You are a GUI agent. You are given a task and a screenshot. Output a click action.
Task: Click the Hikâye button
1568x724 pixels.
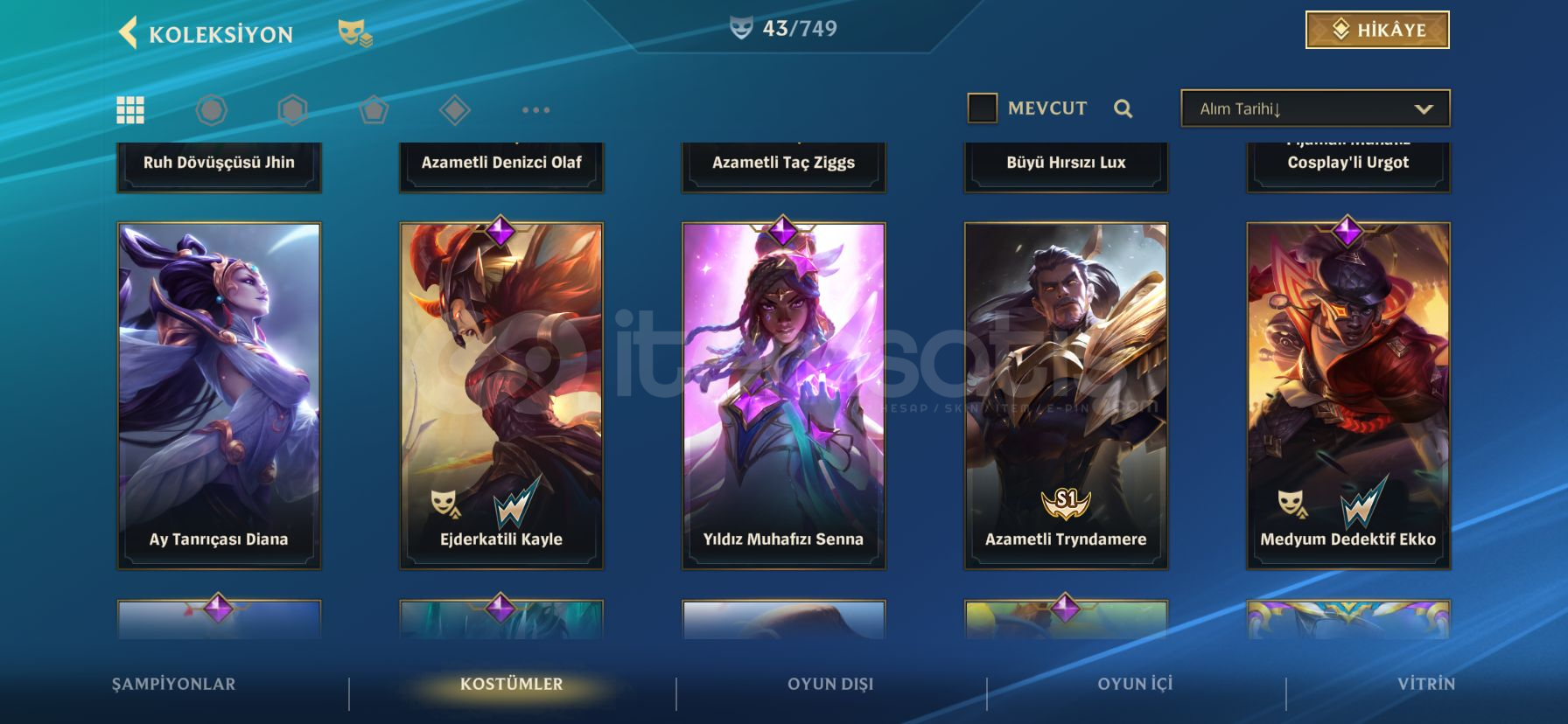pyautogui.click(x=1377, y=30)
